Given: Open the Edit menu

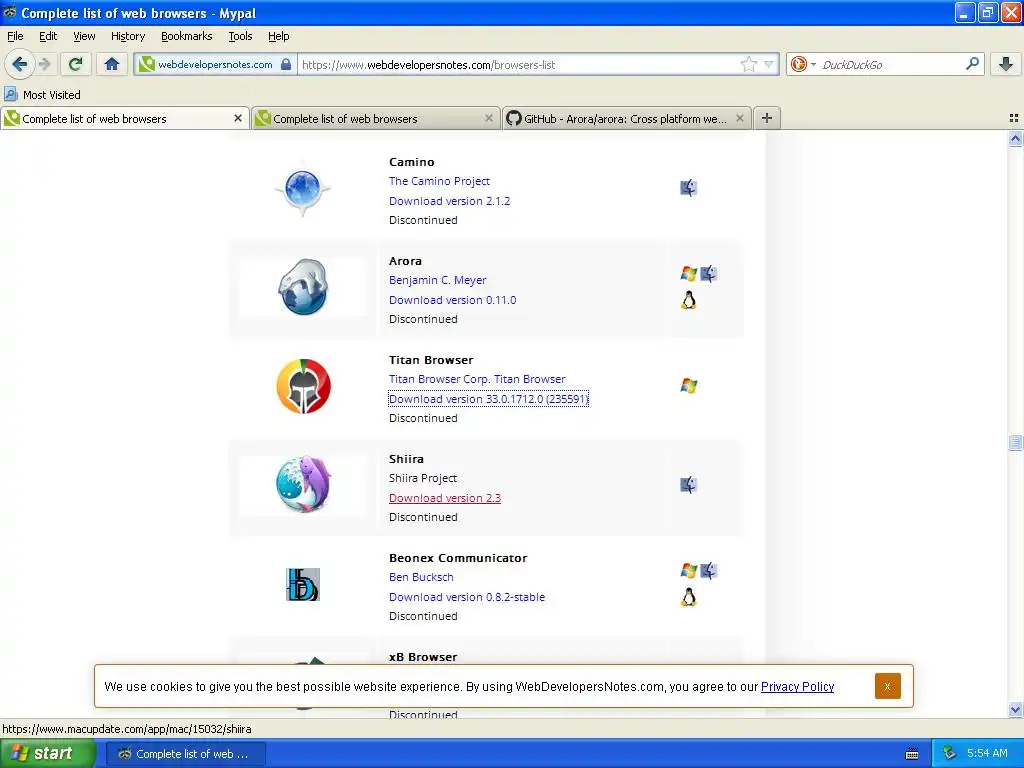Looking at the screenshot, I should pos(48,36).
